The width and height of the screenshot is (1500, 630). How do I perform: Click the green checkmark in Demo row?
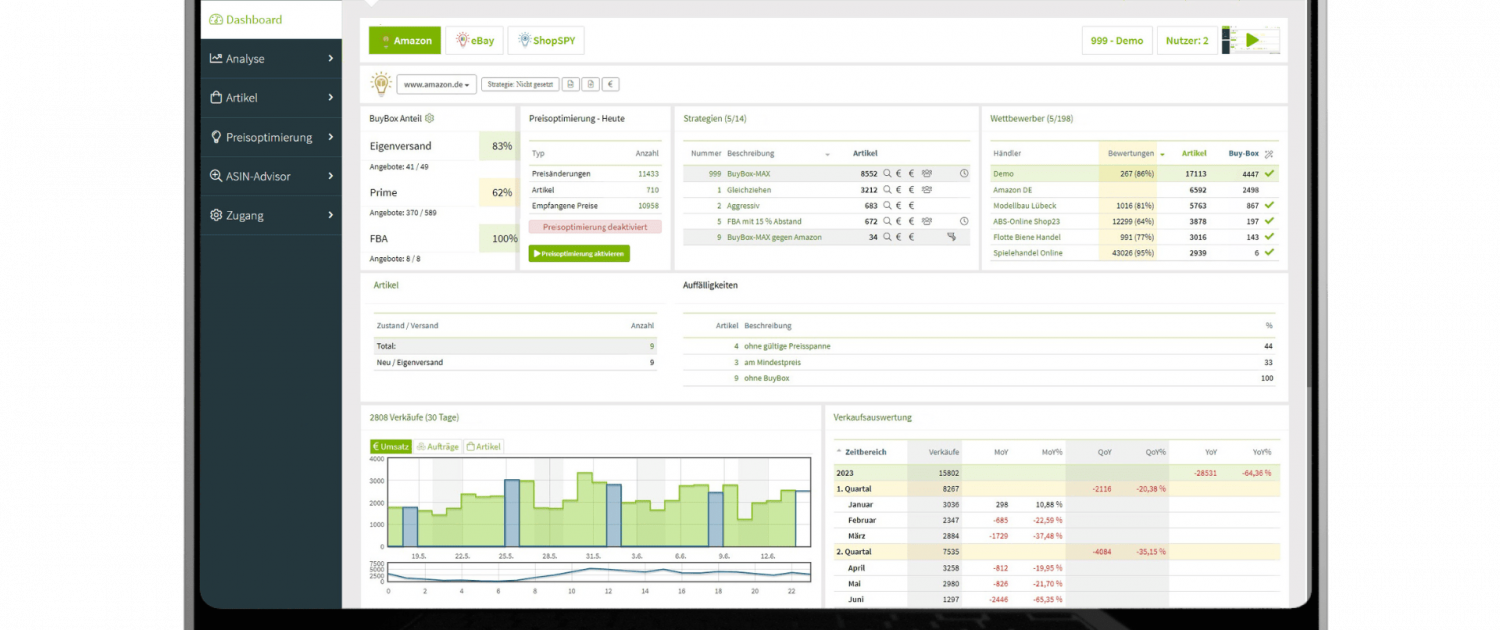[1270, 173]
